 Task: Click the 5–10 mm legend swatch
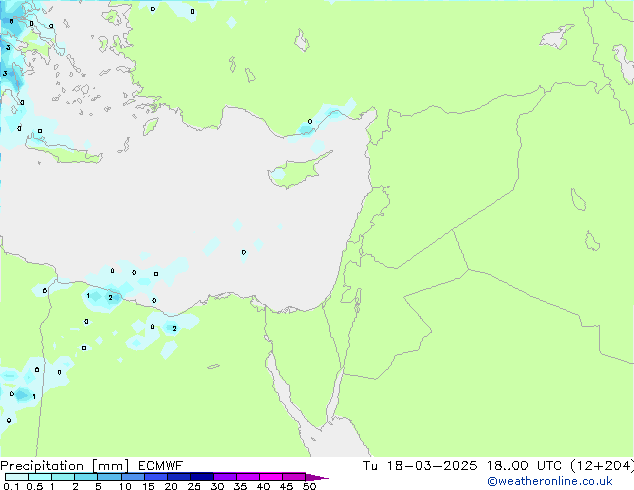[x=109, y=477]
